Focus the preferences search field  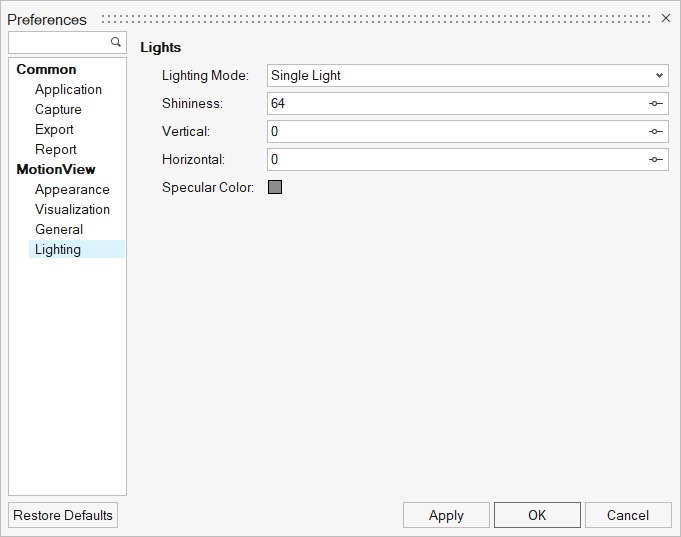(59, 43)
